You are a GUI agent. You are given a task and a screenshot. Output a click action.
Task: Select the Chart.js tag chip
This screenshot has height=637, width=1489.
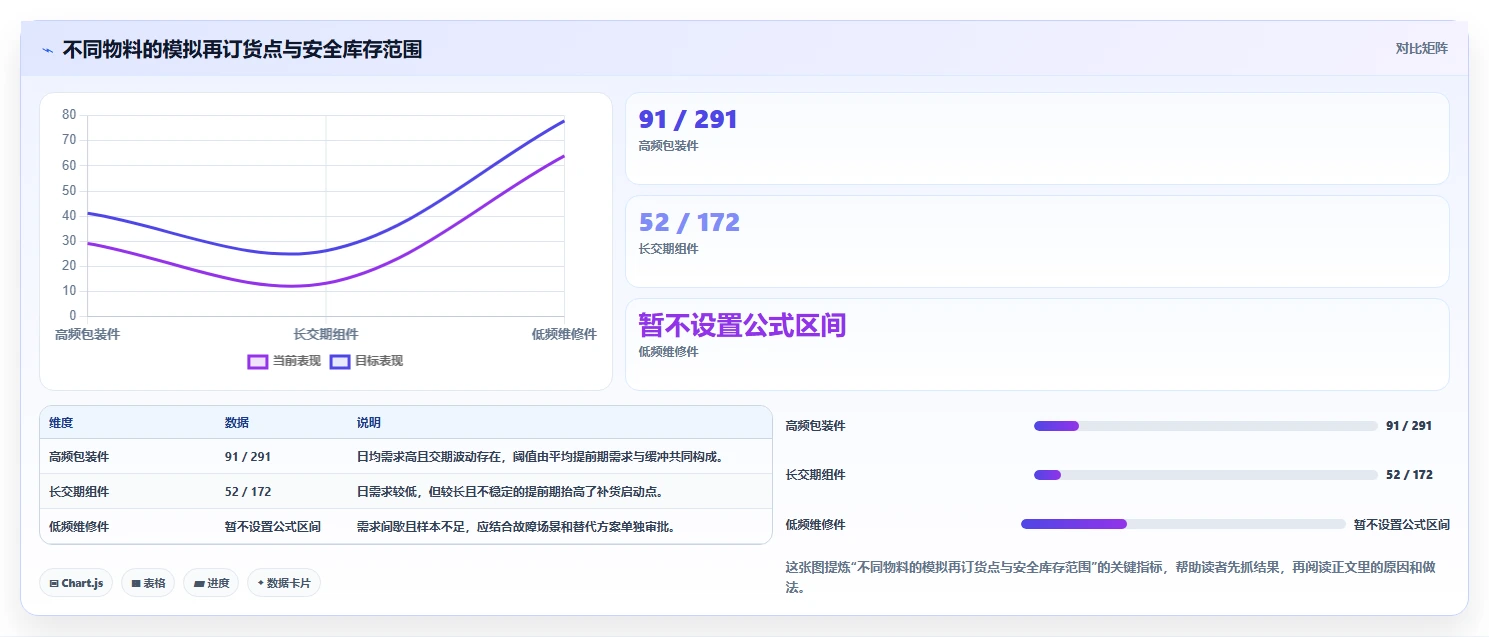(x=76, y=583)
